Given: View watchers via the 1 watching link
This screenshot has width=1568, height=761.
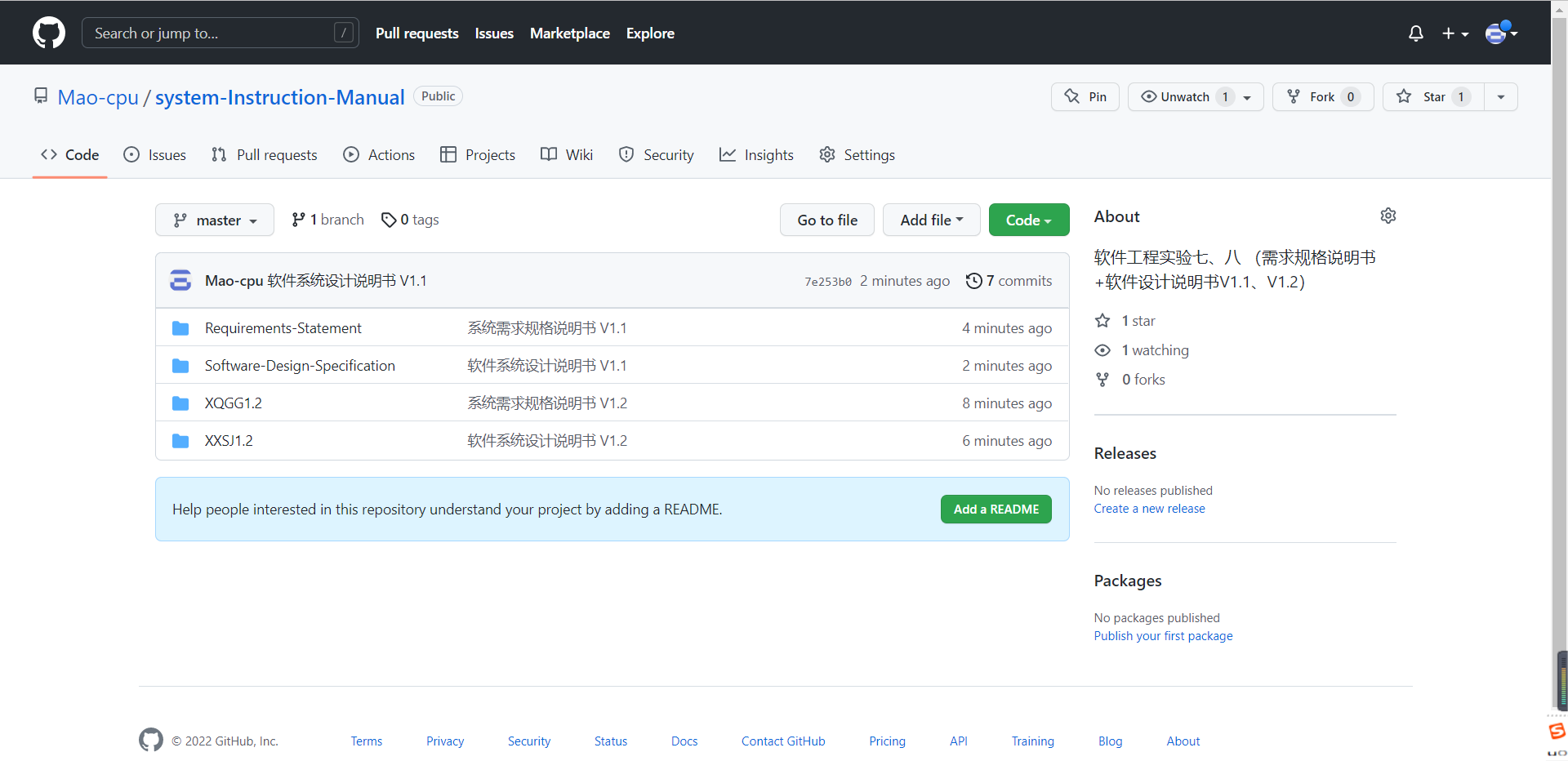Looking at the screenshot, I should [x=1142, y=350].
